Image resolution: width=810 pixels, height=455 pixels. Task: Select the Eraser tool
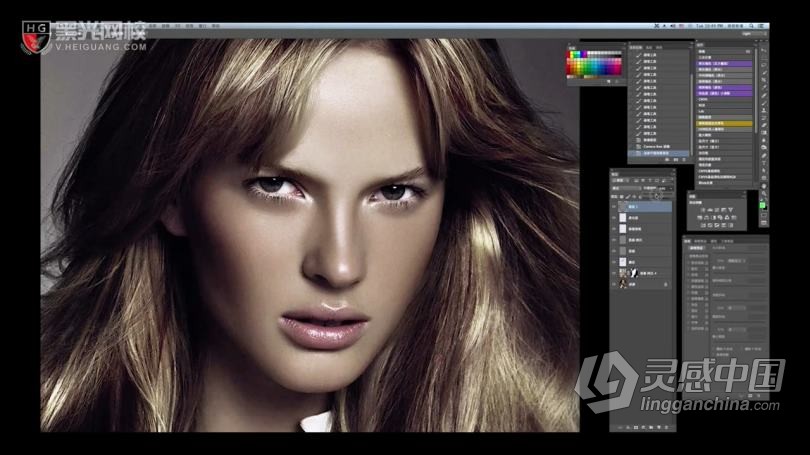coord(764,125)
